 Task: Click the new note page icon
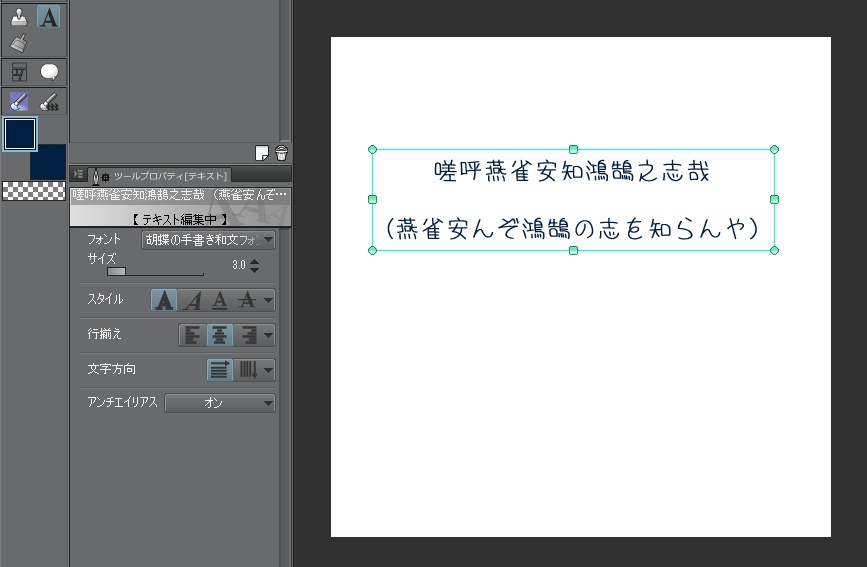(x=262, y=153)
